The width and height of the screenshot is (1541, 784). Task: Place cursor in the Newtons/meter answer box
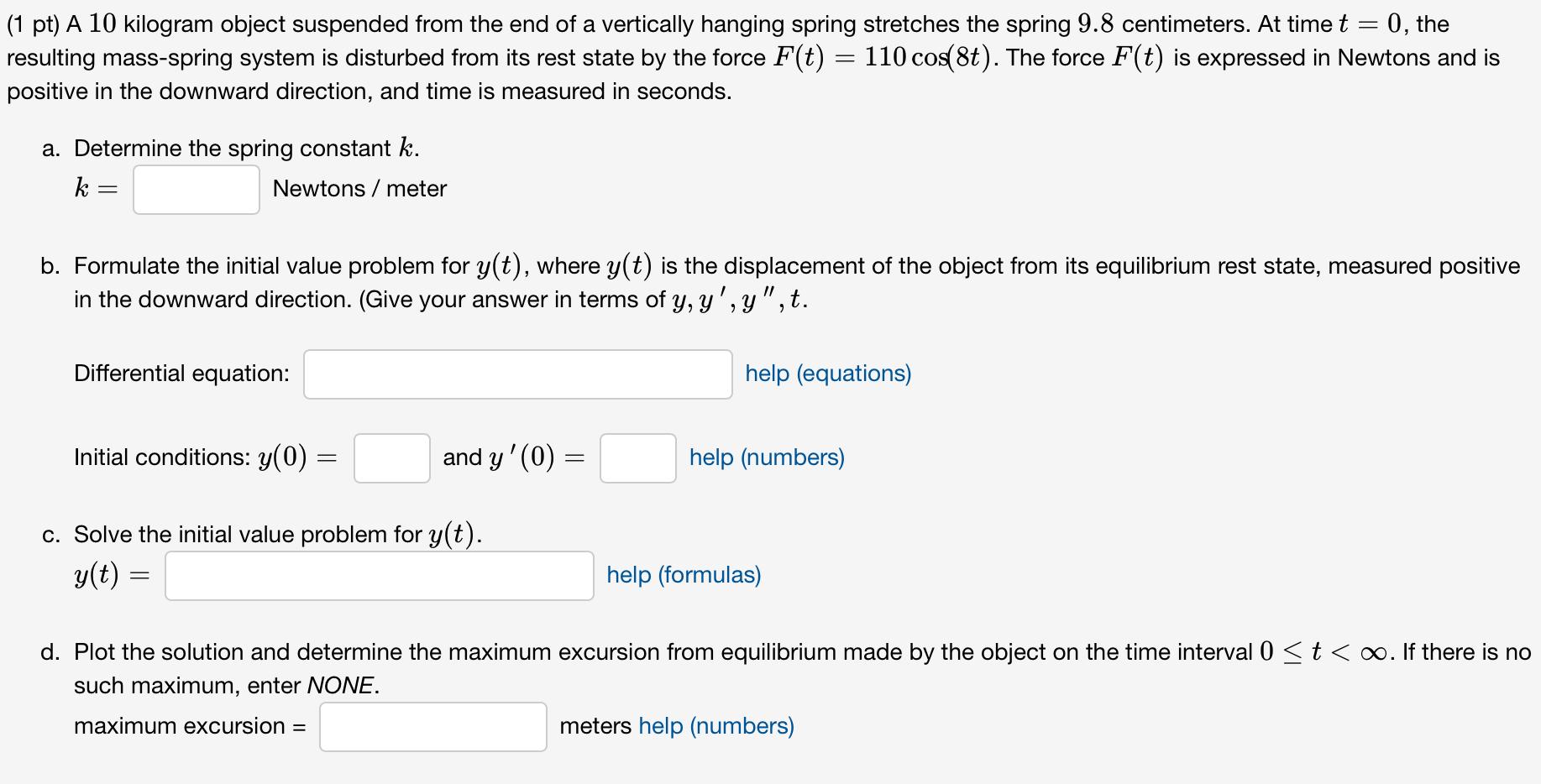coord(195,190)
